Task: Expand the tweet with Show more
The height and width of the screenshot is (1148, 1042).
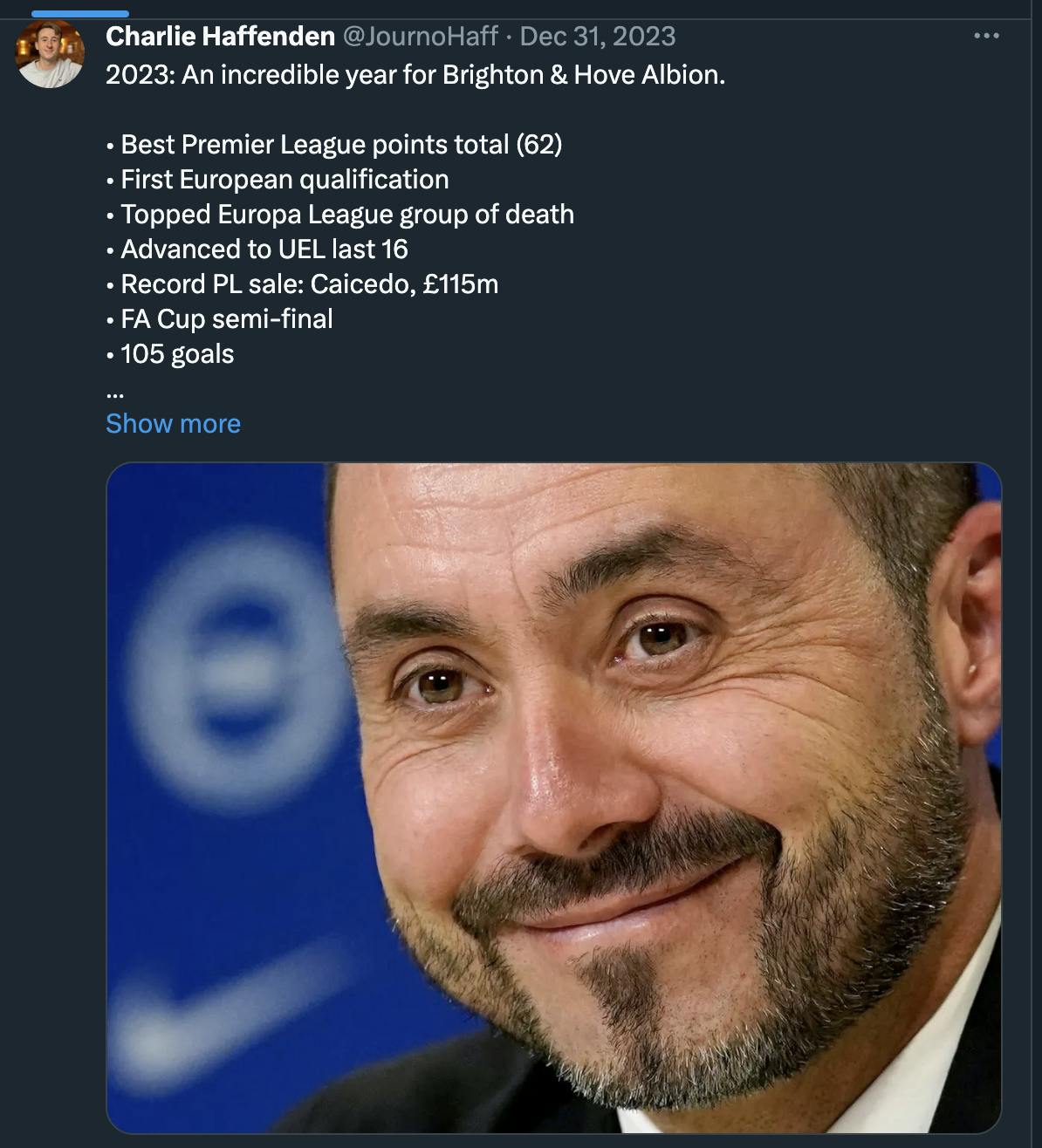Action: pos(173,423)
